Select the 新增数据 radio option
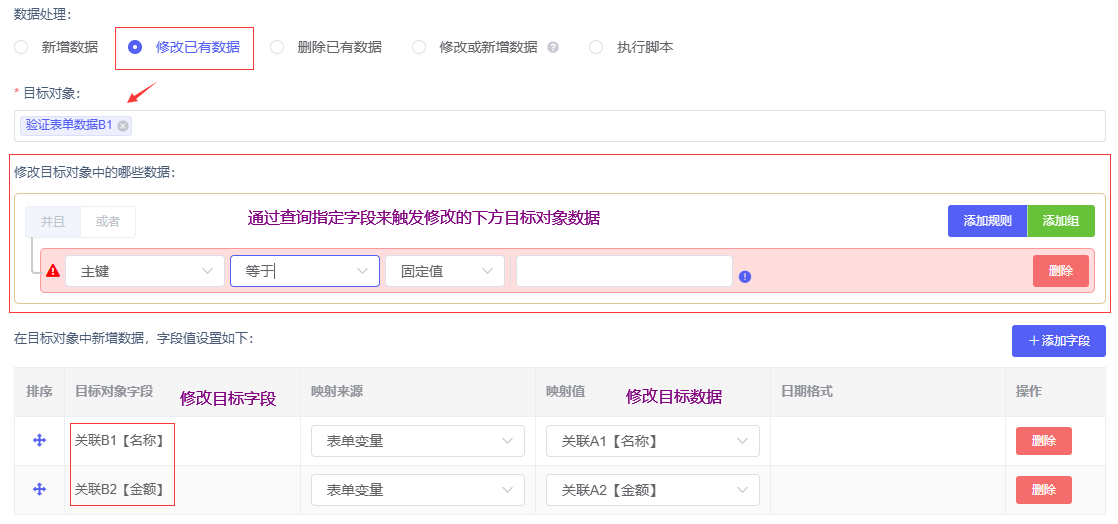 [21, 47]
